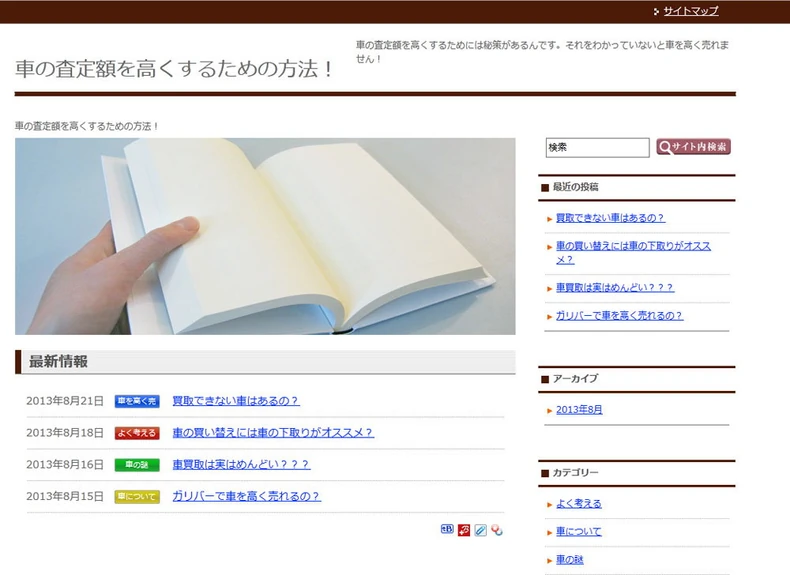Viewport: 790px width, 575px height.
Task: Click the yellow 車について category badge
Action: tap(137, 496)
